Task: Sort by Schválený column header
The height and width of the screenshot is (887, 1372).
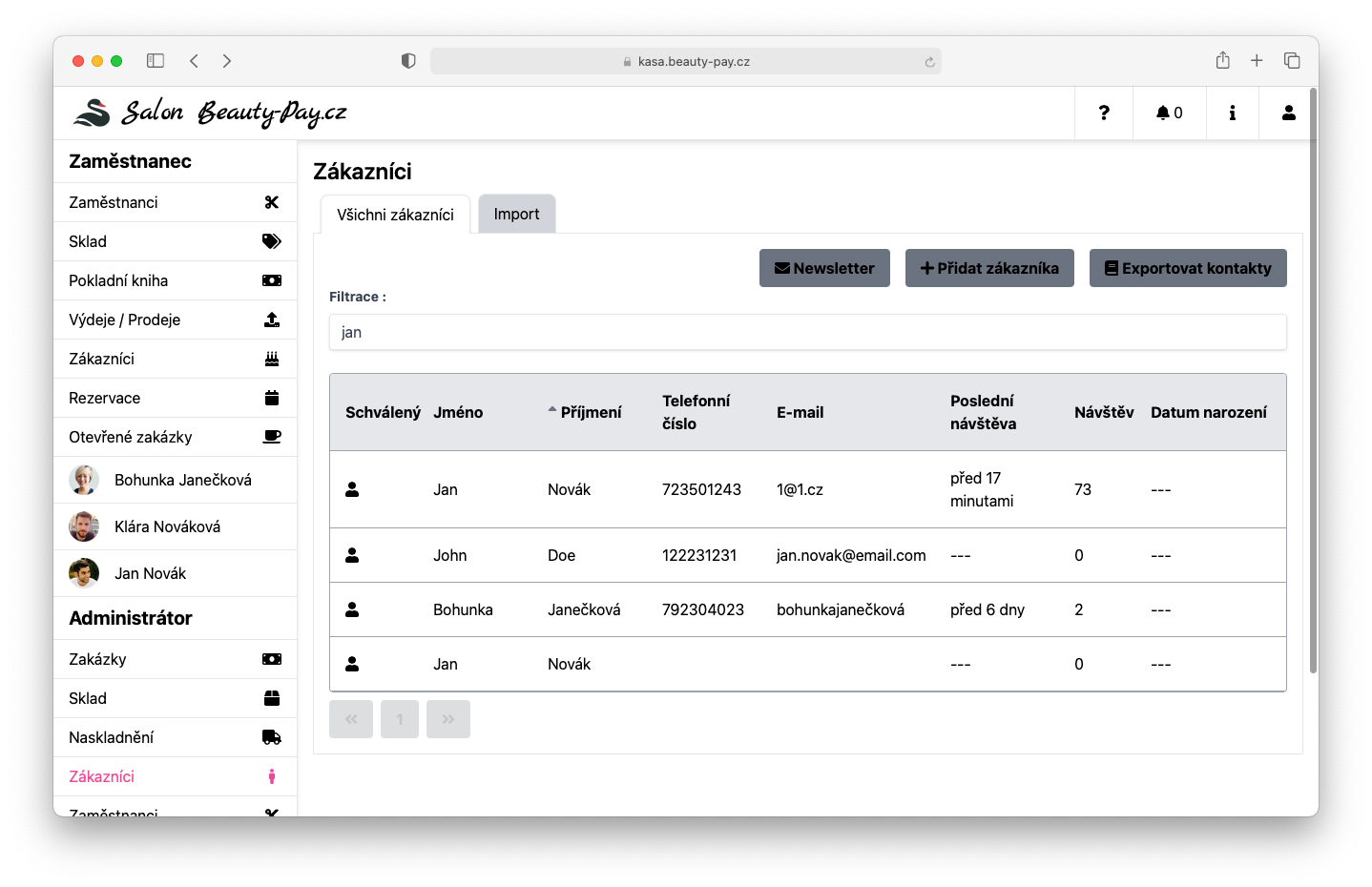Action: tap(383, 412)
